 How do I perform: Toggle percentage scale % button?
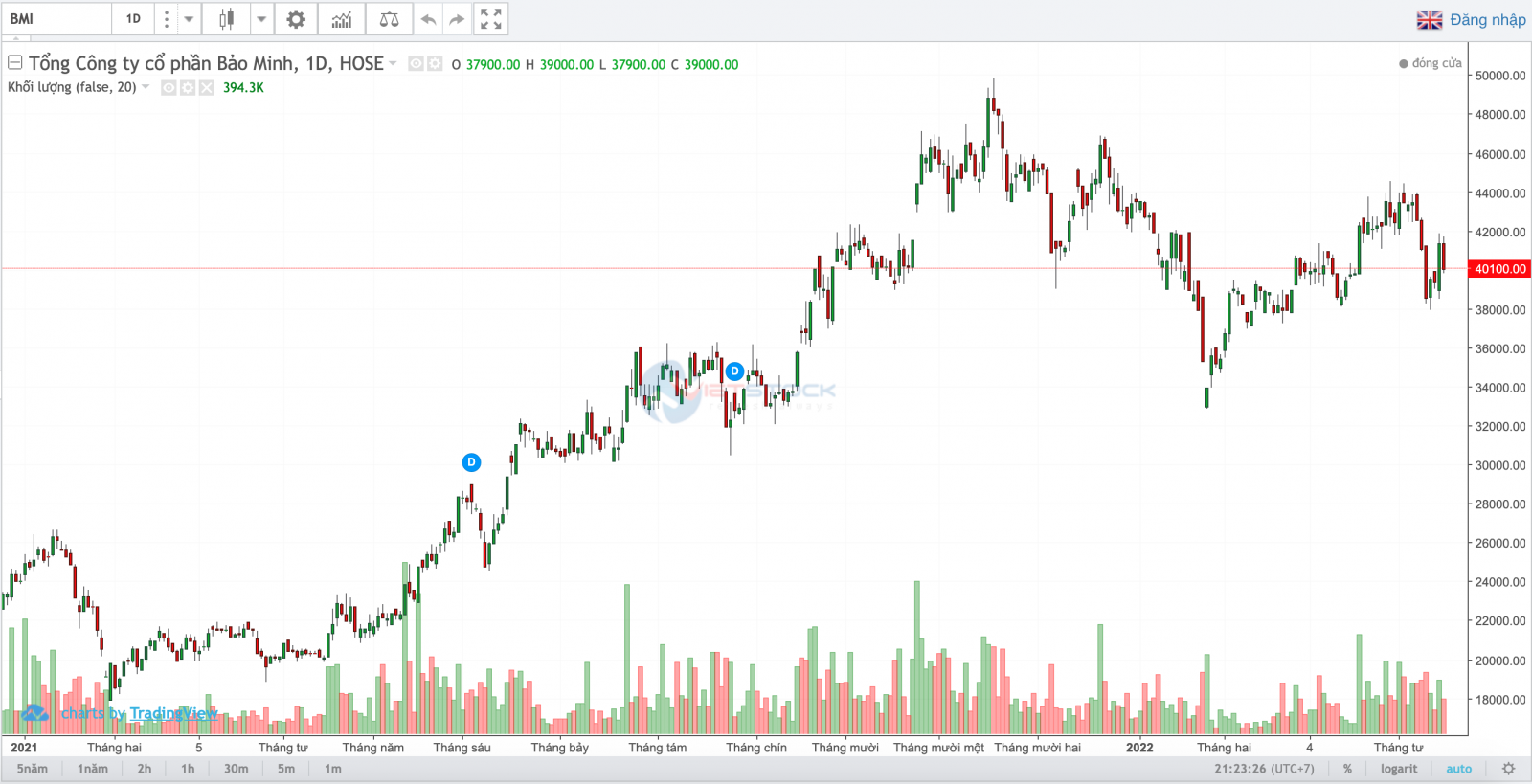pyautogui.click(x=1347, y=769)
